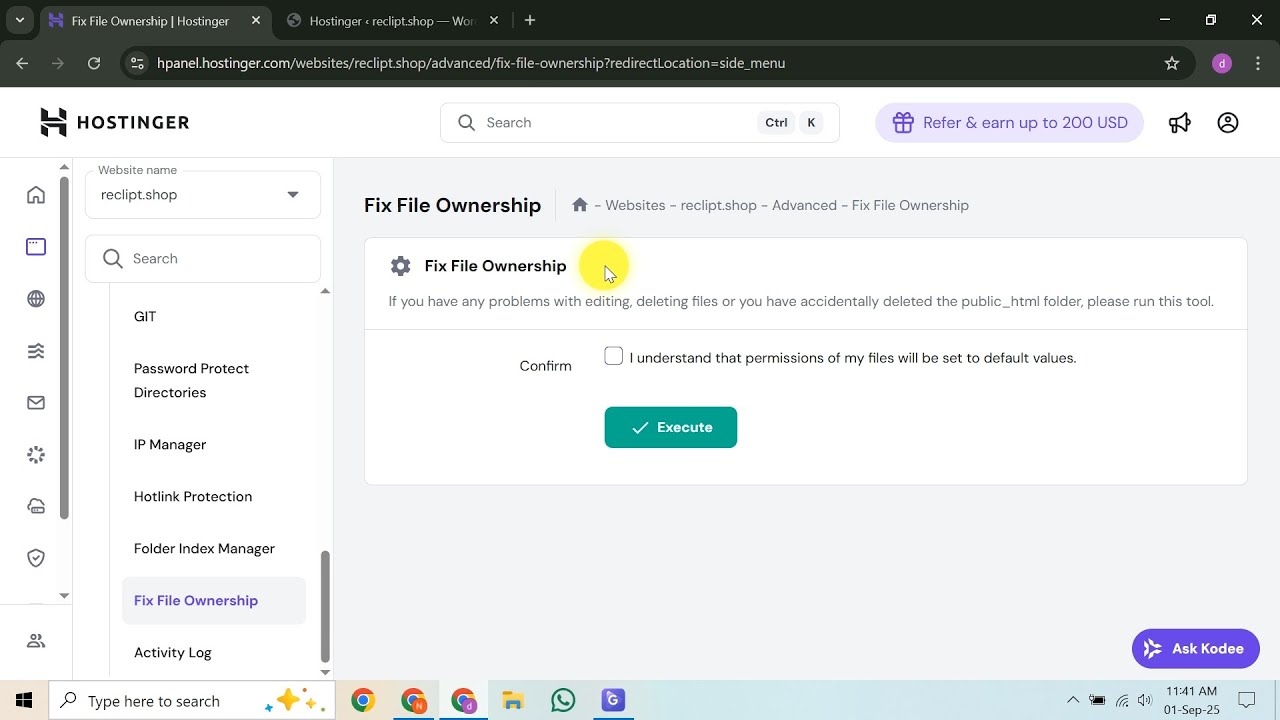Open the shield security icon in sidebar
Screen dimensions: 1280x720
(36, 558)
